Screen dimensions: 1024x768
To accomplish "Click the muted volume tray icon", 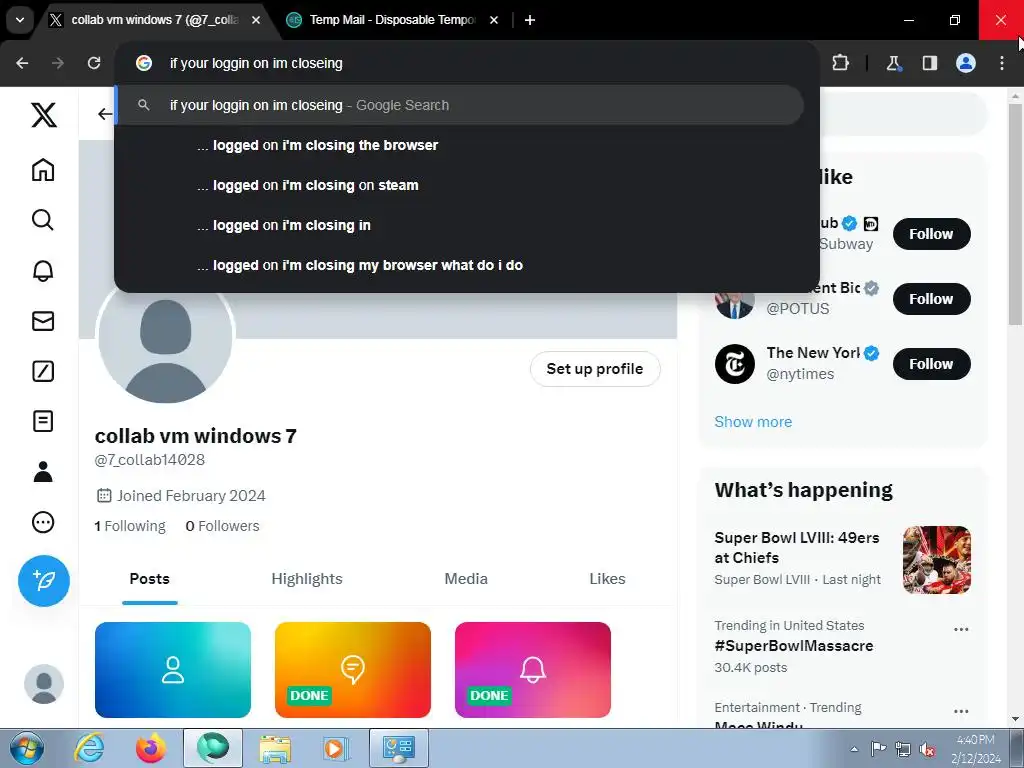I will (x=926, y=749).
